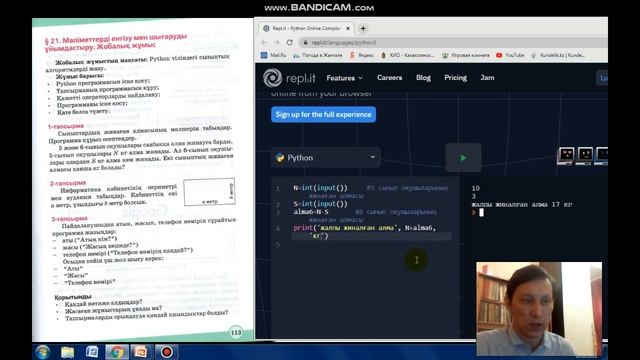Viewport: 640px width, 360px height.
Task: Open the Игровая комната bookmark
Action: 466,55
